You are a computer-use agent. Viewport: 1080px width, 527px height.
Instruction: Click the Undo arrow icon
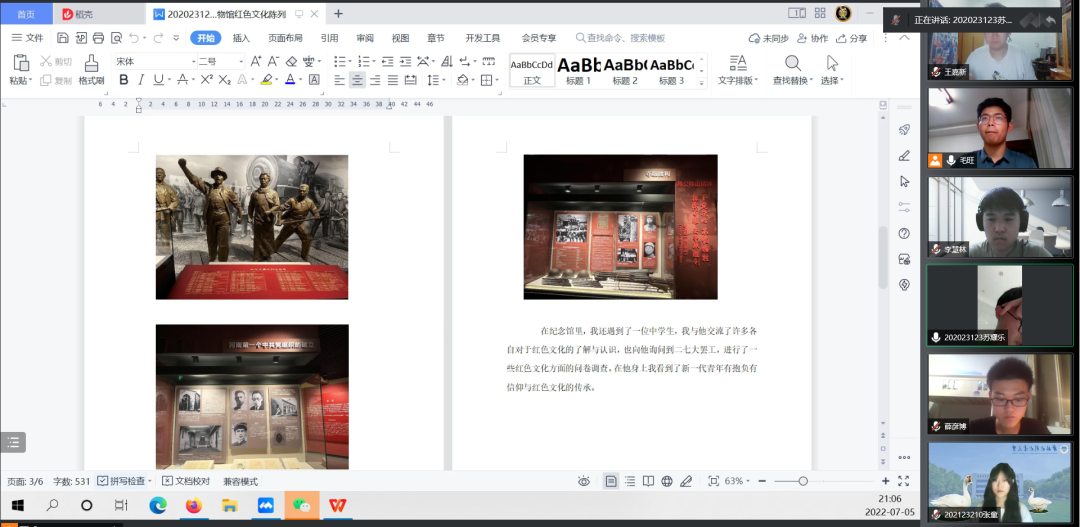click(x=134, y=38)
